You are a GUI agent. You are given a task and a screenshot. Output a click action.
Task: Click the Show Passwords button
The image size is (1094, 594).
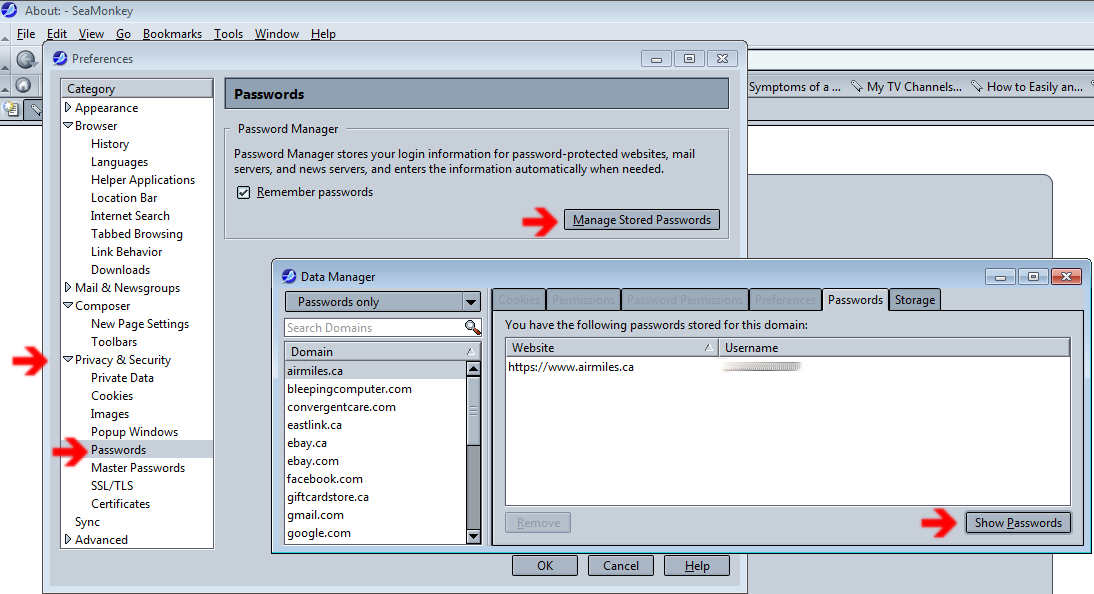[x=1018, y=523]
